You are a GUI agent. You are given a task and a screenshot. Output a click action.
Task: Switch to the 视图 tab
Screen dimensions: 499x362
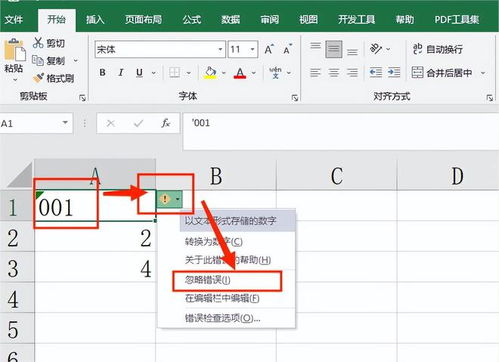(308, 19)
